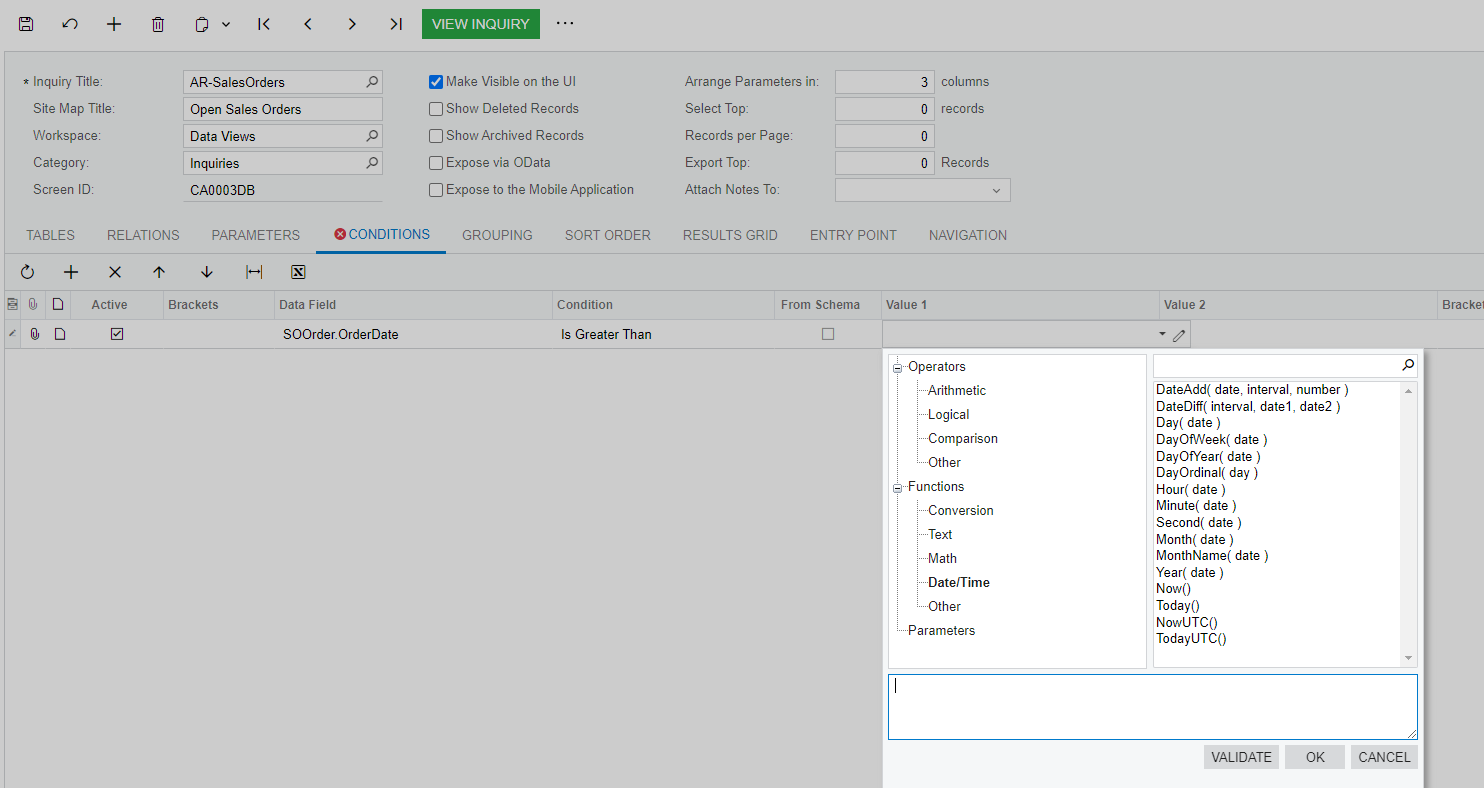The image size is (1484, 788).
Task: Switch to the RESULTS GRID tab
Action: coord(730,235)
